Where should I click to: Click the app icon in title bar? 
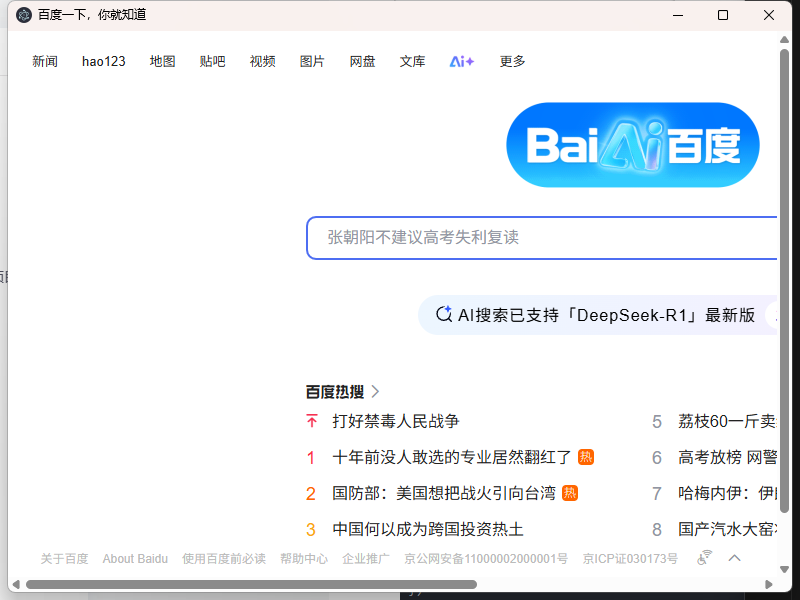(x=23, y=15)
